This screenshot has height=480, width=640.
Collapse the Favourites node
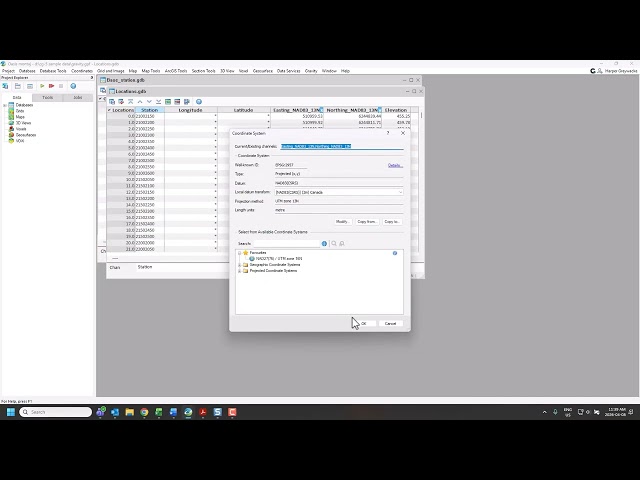240,253
